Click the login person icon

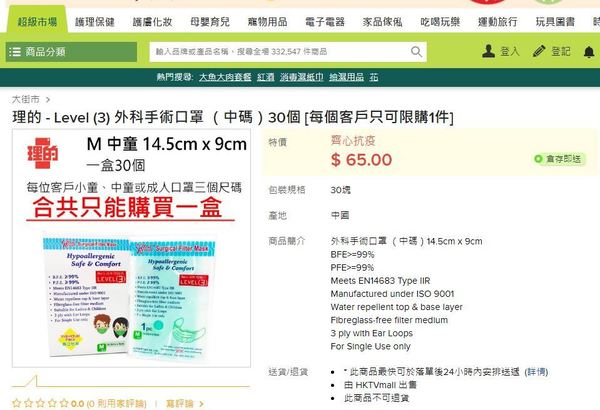coord(488,51)
